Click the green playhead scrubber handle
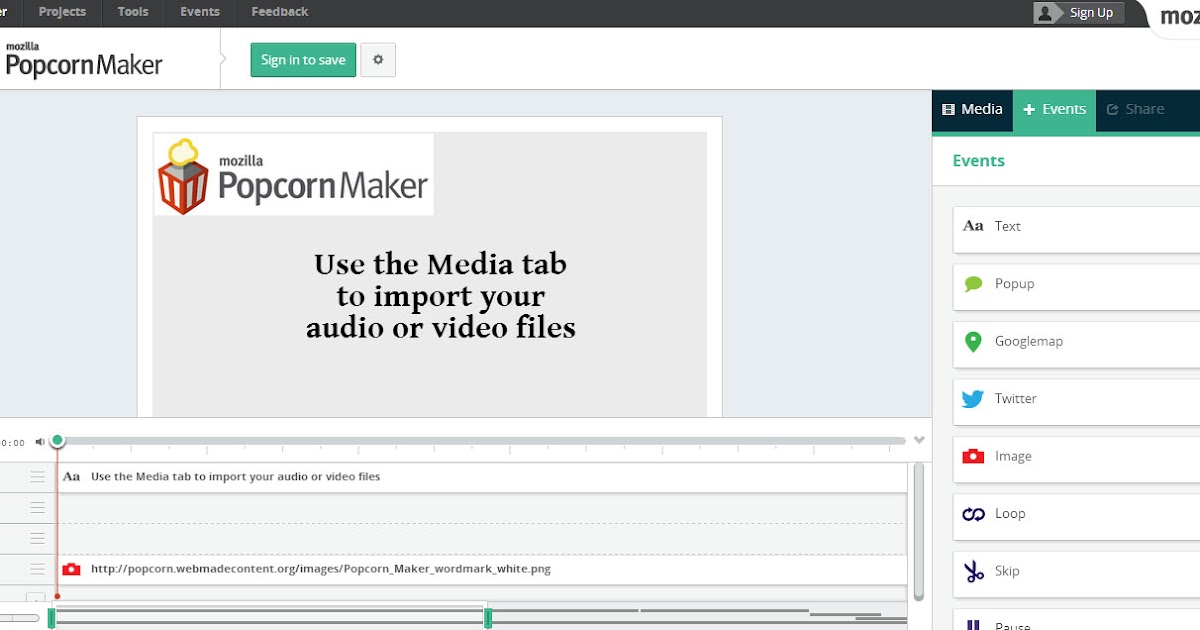Viewport: 1200px width, 630px height. tap(57, 439)
